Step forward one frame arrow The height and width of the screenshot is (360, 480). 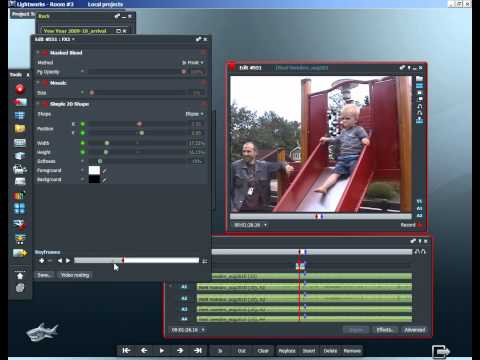[180, 350]
